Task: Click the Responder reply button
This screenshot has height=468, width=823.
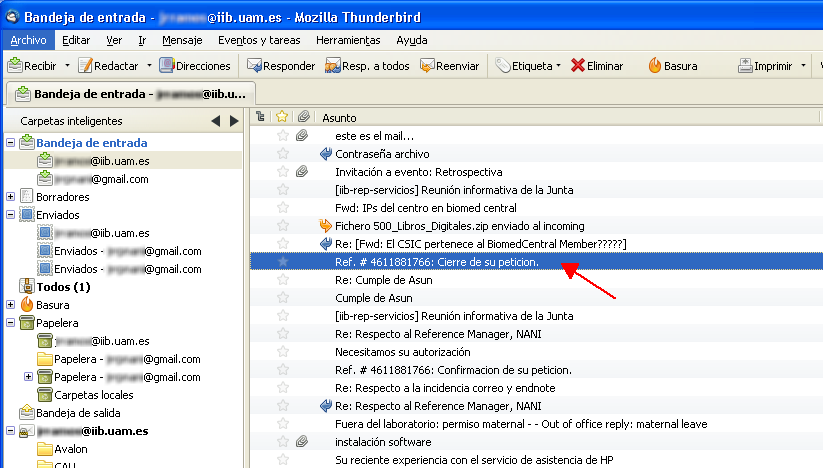Action: [281, 66]
